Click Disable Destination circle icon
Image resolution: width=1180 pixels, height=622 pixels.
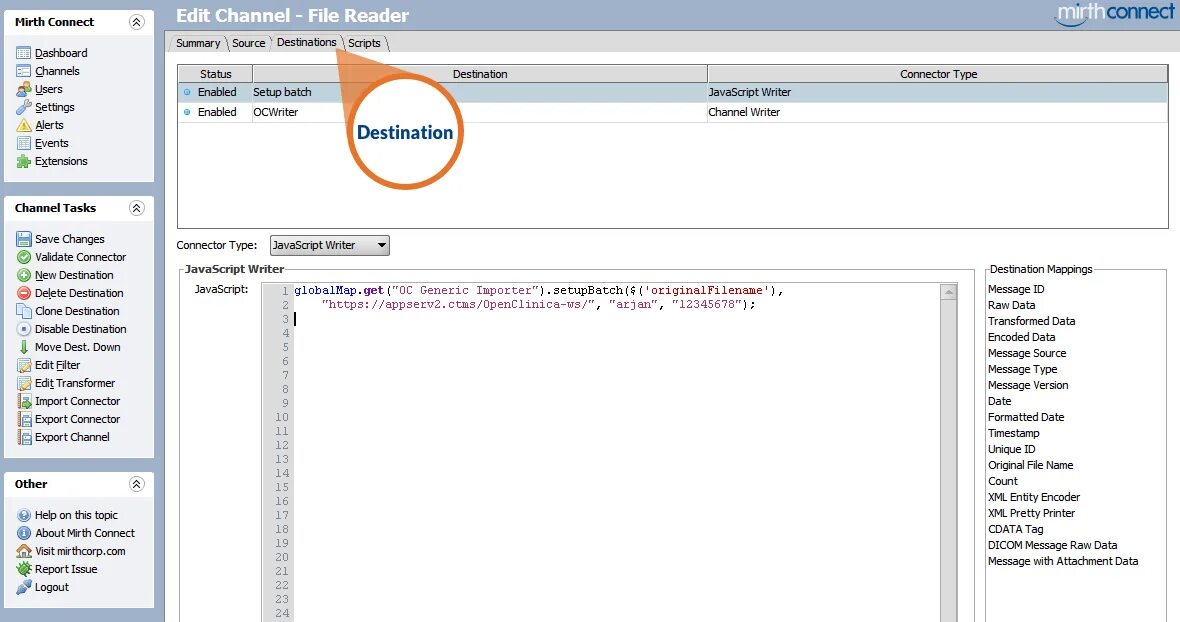[23, 329]
